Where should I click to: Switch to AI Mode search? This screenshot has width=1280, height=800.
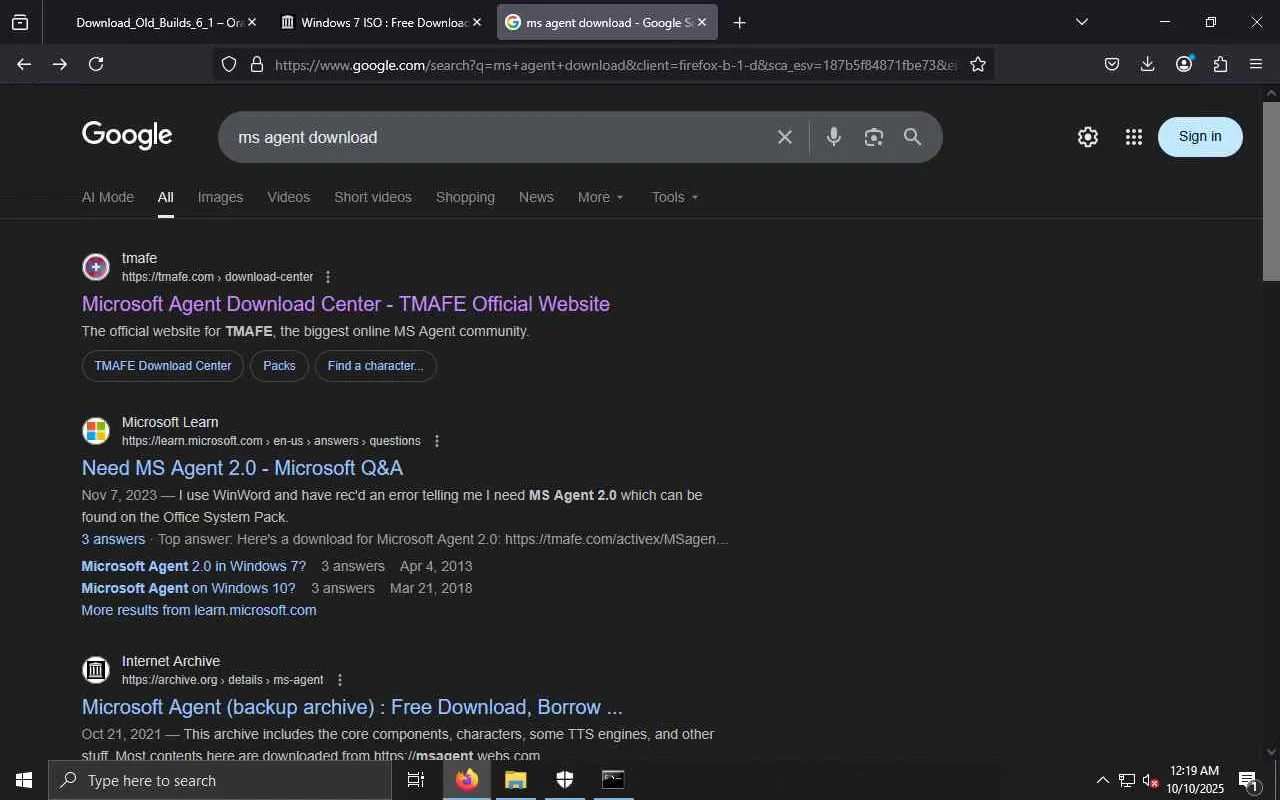(108, 197)
